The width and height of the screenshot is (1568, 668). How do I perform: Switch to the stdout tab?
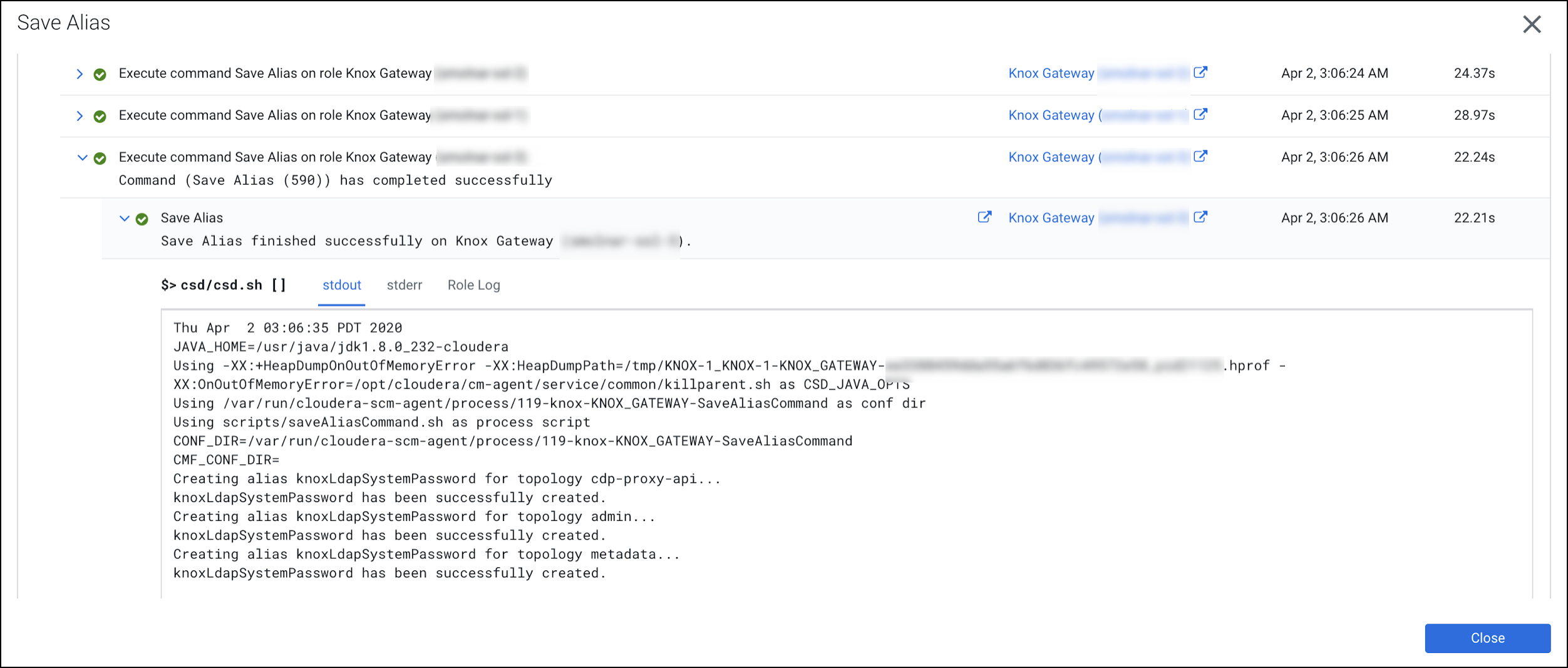[x=341, y=285]
